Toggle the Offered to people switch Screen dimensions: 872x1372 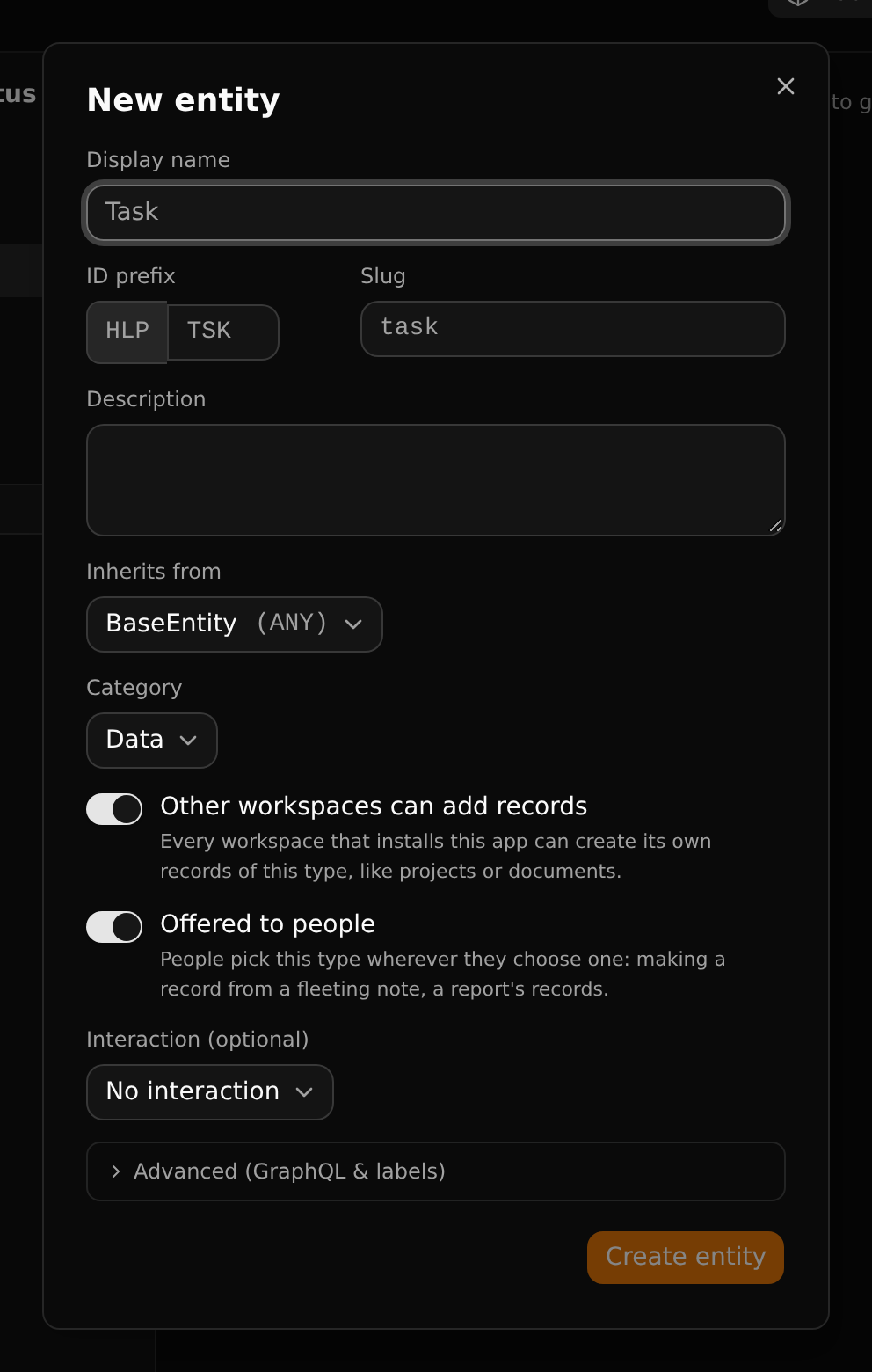click(114, 927)
